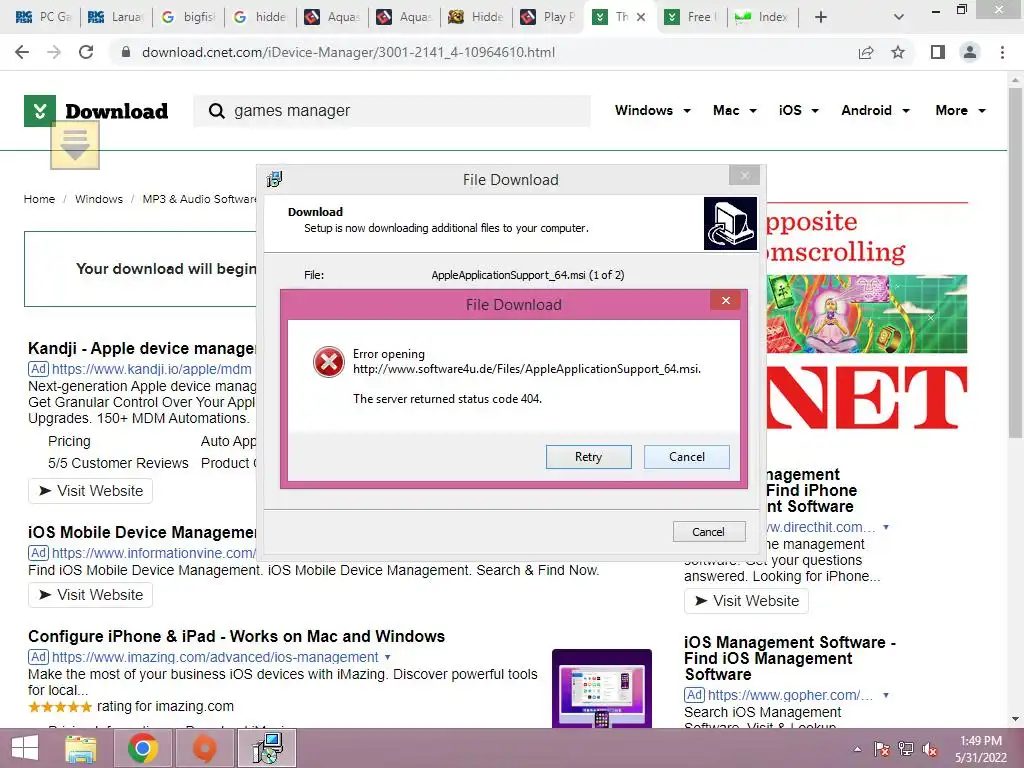This screenshot has height=768, width=1024.
Task: Open Chrome three-dot menu
Action: pyautogui.click(x=1002, y=52)
